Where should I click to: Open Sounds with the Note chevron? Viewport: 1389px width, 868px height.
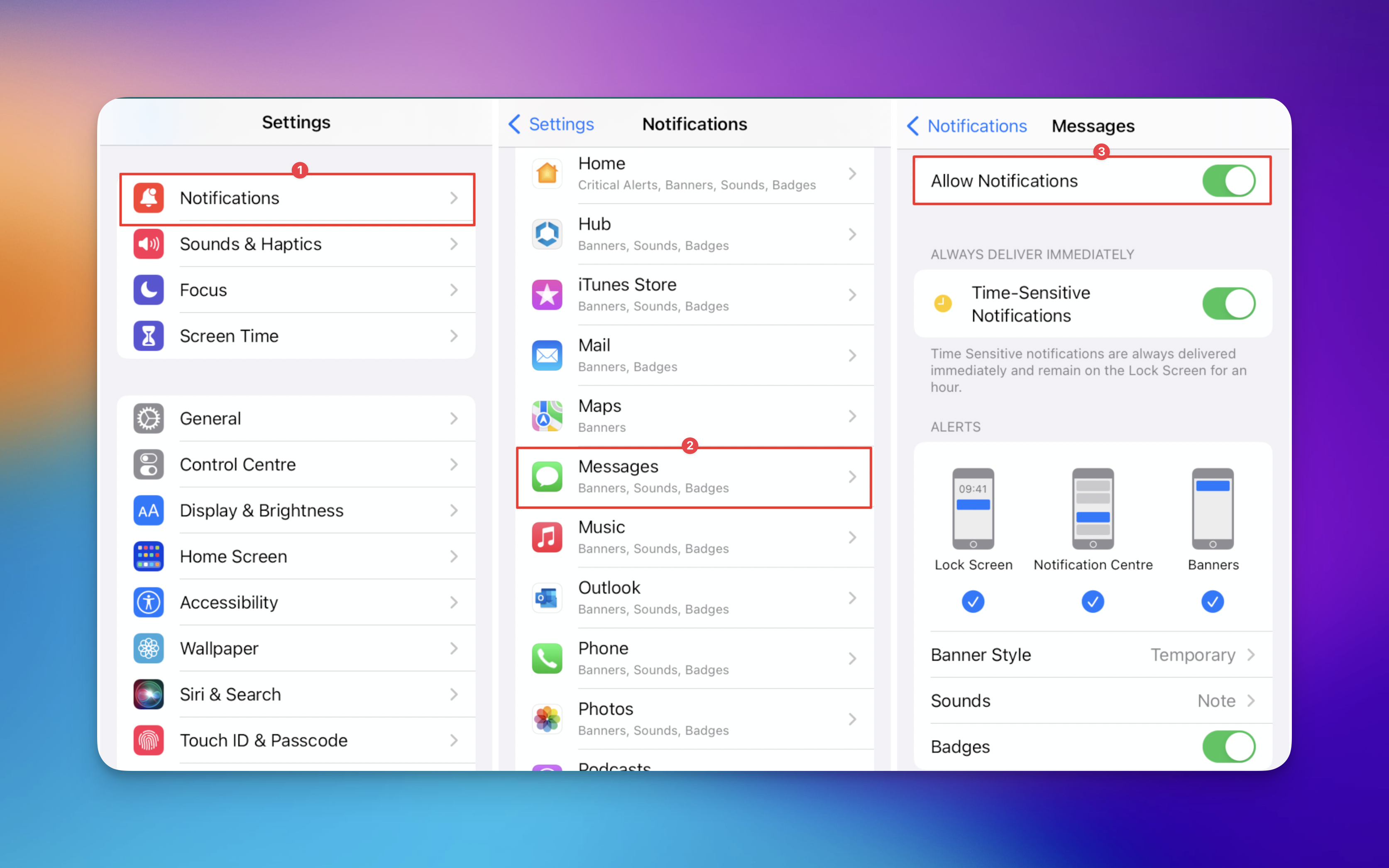(1251, 701)
